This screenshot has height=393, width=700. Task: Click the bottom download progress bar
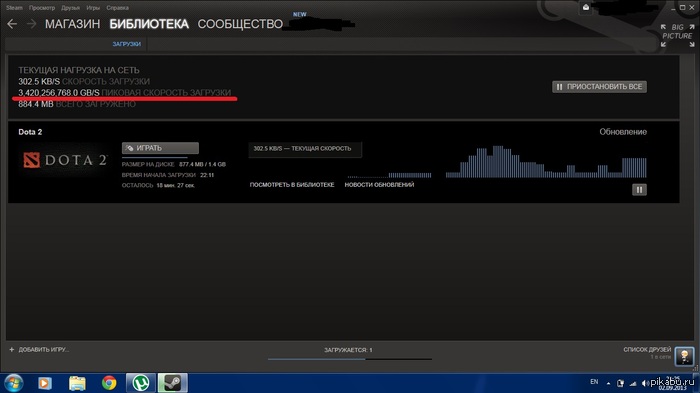[350, 359]
